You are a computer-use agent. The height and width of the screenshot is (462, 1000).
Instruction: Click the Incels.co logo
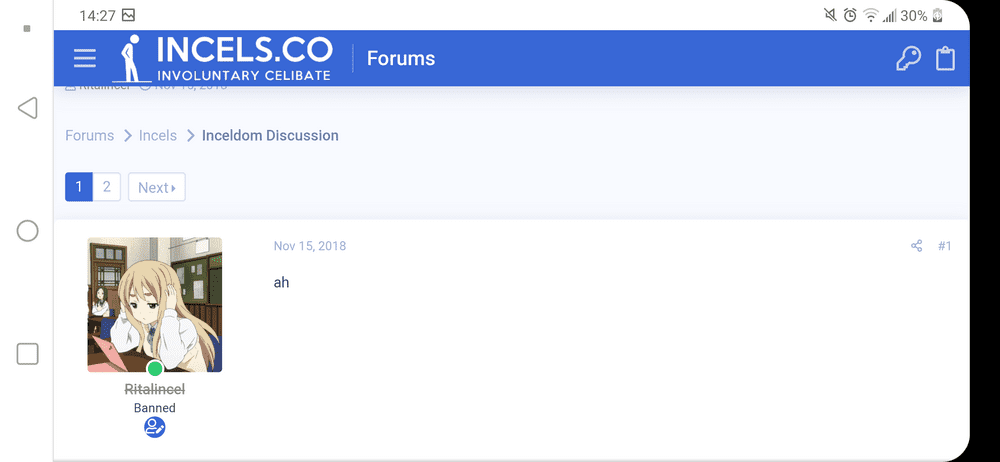(x=223, y=58)
